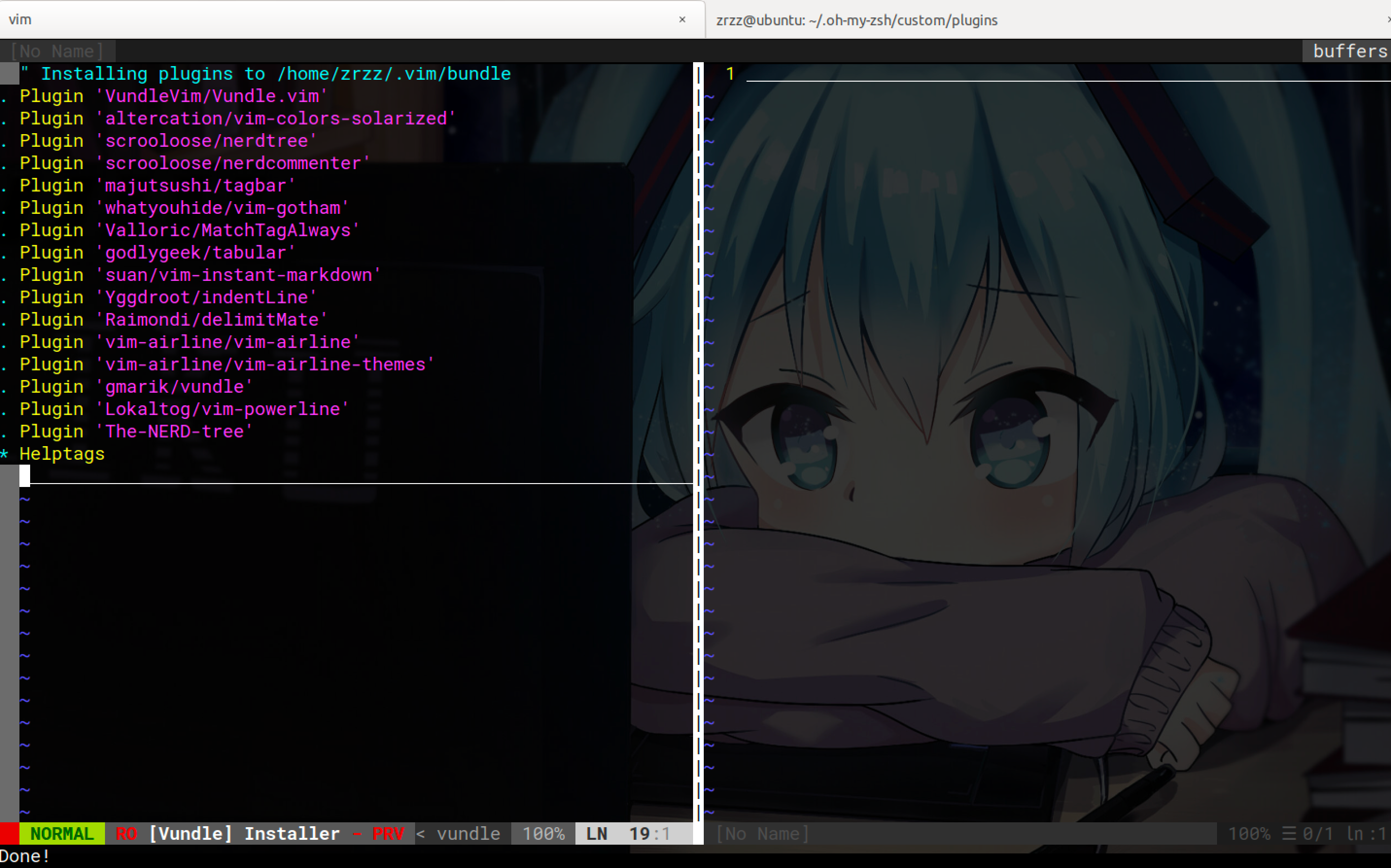The width and height of the screenshot is (1391, 868).
Task: Switch to the zrzz@ubuntu plugins terminal tab
Action: pos(1048,20)
